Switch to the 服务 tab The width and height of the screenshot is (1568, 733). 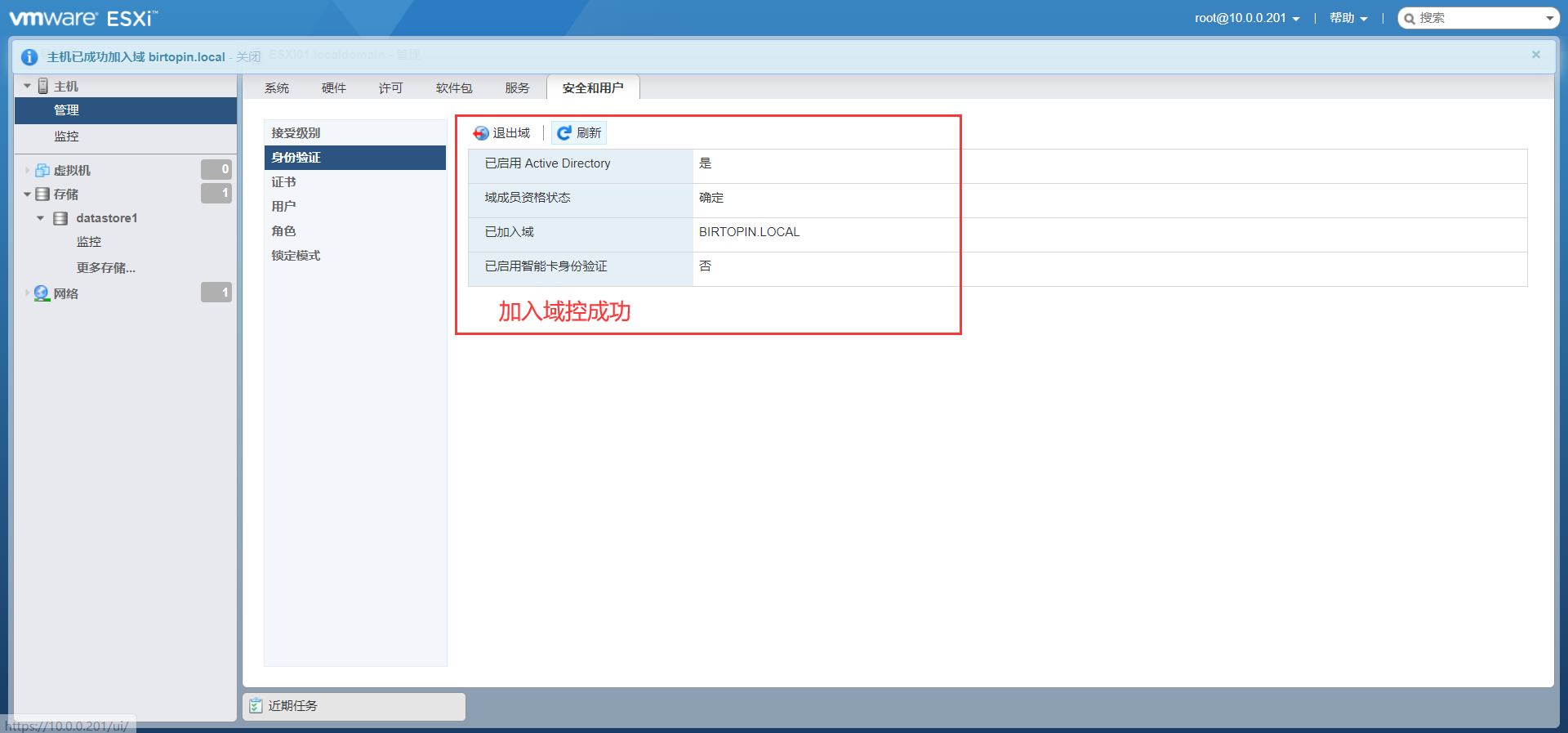517,87
